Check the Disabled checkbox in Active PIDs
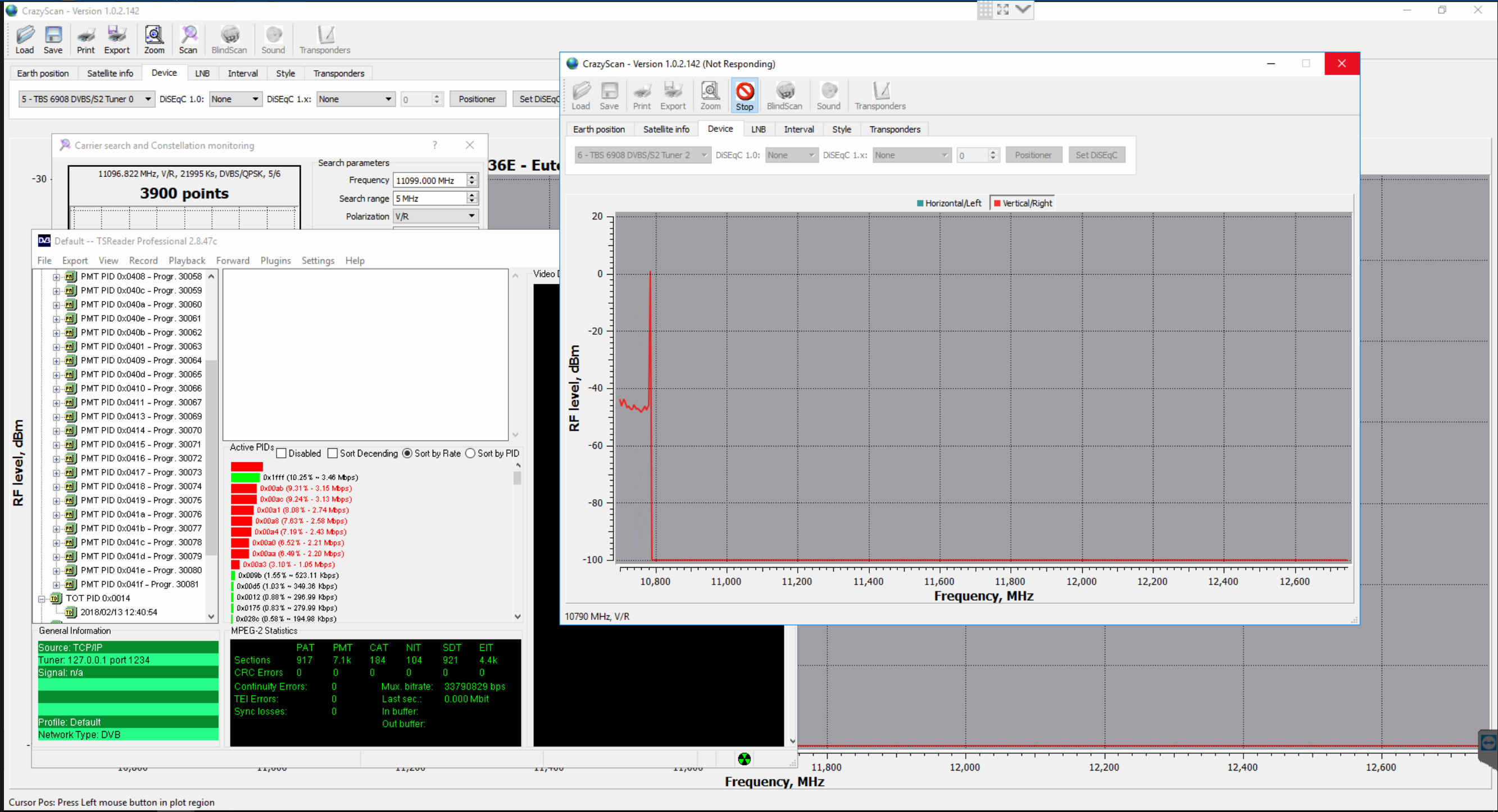 click(x=282, y=453)
